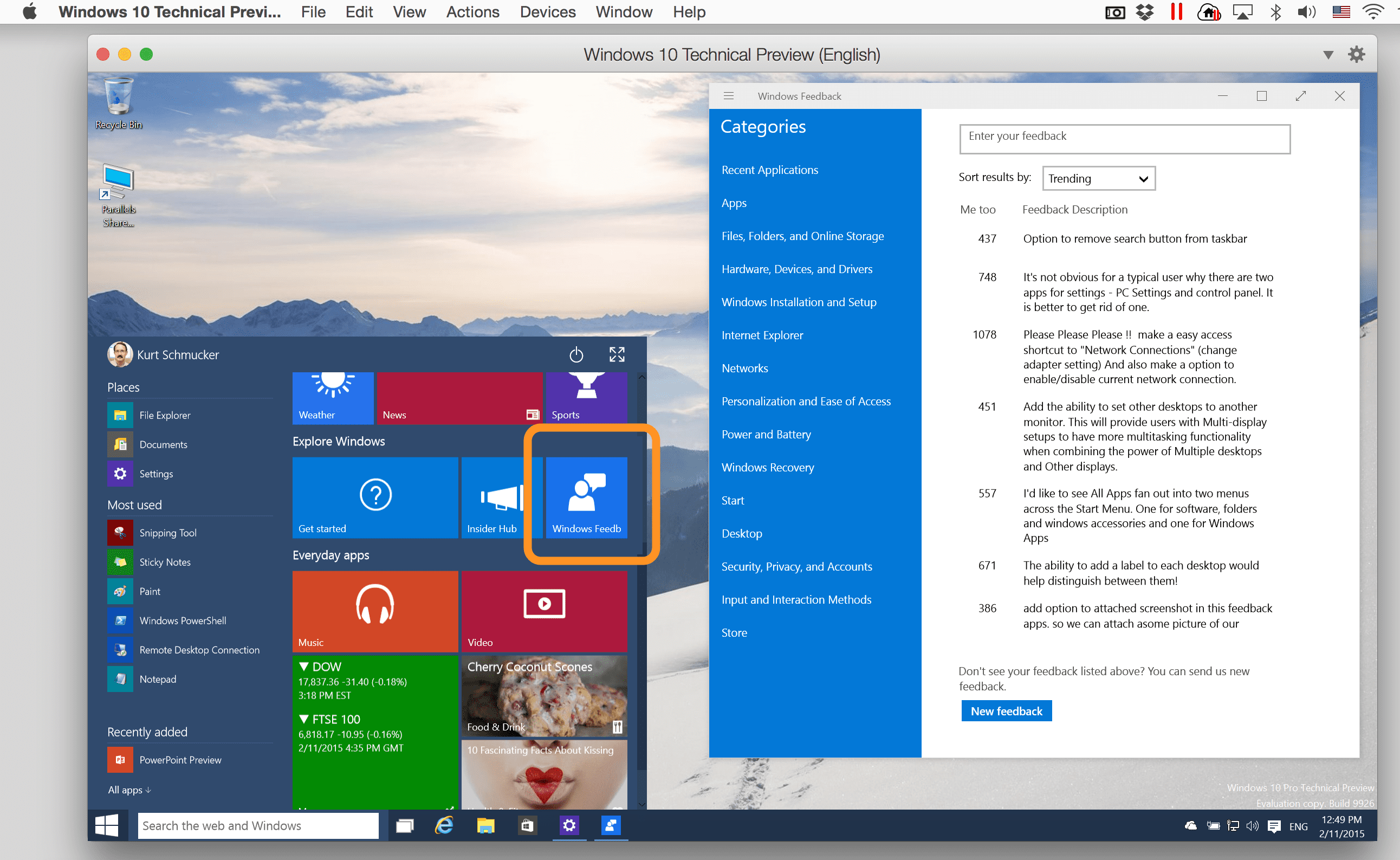This screenshot has height=860, width=1400.
Task: Open the hamburger menu in Windows Feedback
Action: [x=728, y=96]
